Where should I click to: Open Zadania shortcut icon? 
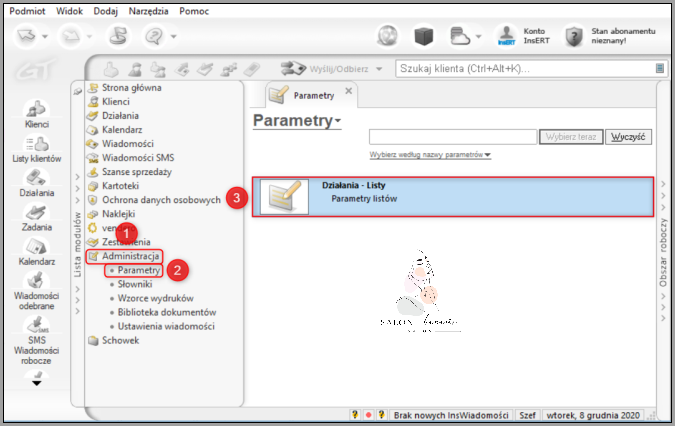click(37, 217)
